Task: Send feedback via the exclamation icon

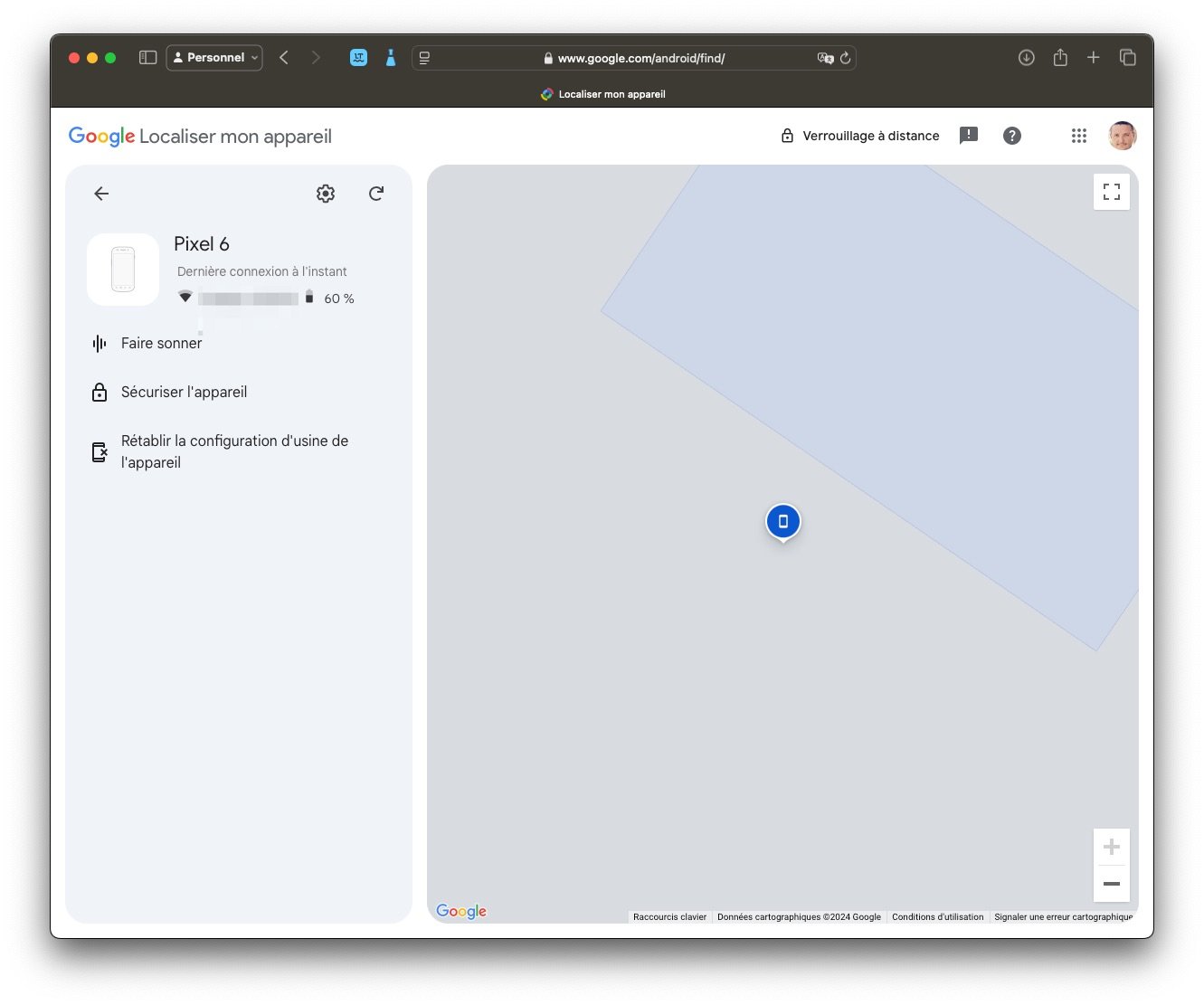Action: click(969, 136)
